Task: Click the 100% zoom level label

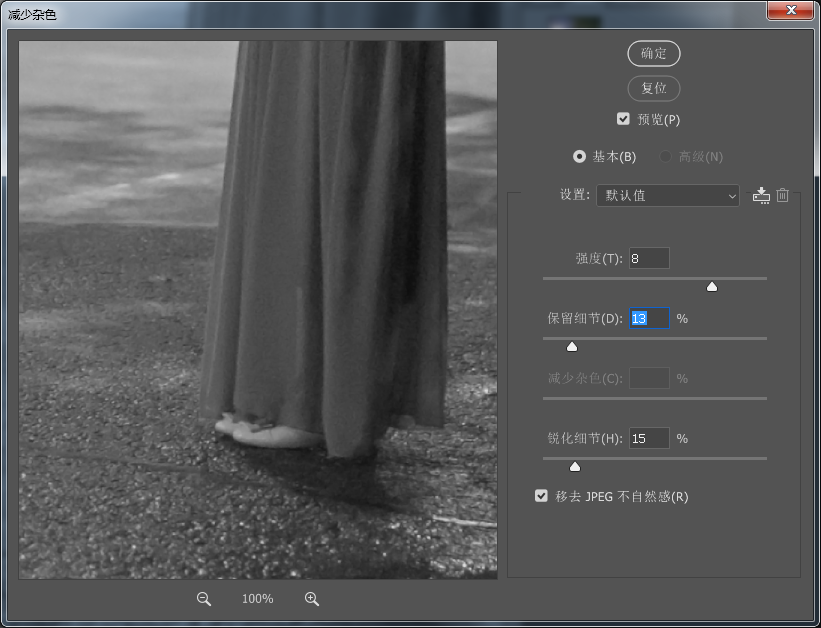Action: [257, 598]
